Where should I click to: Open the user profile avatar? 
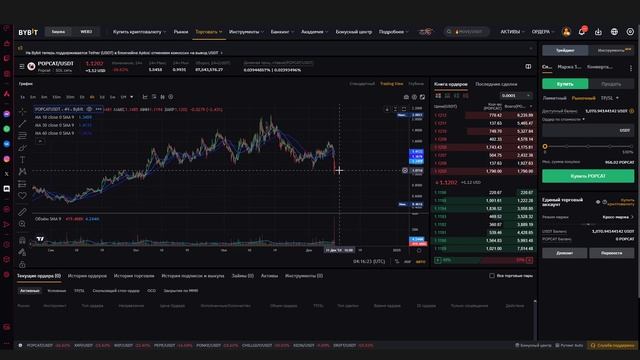point(566,31)
